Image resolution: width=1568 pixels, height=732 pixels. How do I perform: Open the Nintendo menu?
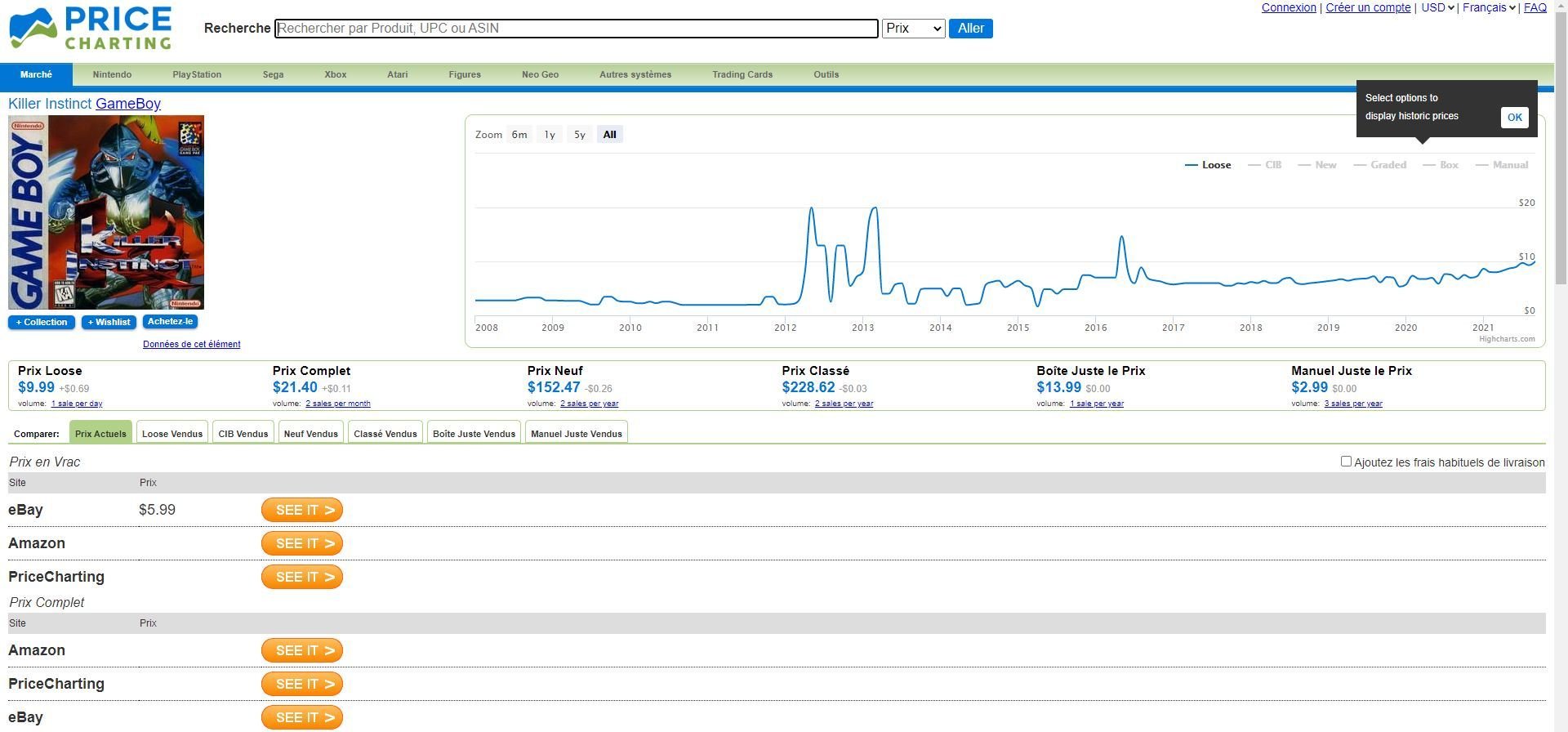click(112, 74)
